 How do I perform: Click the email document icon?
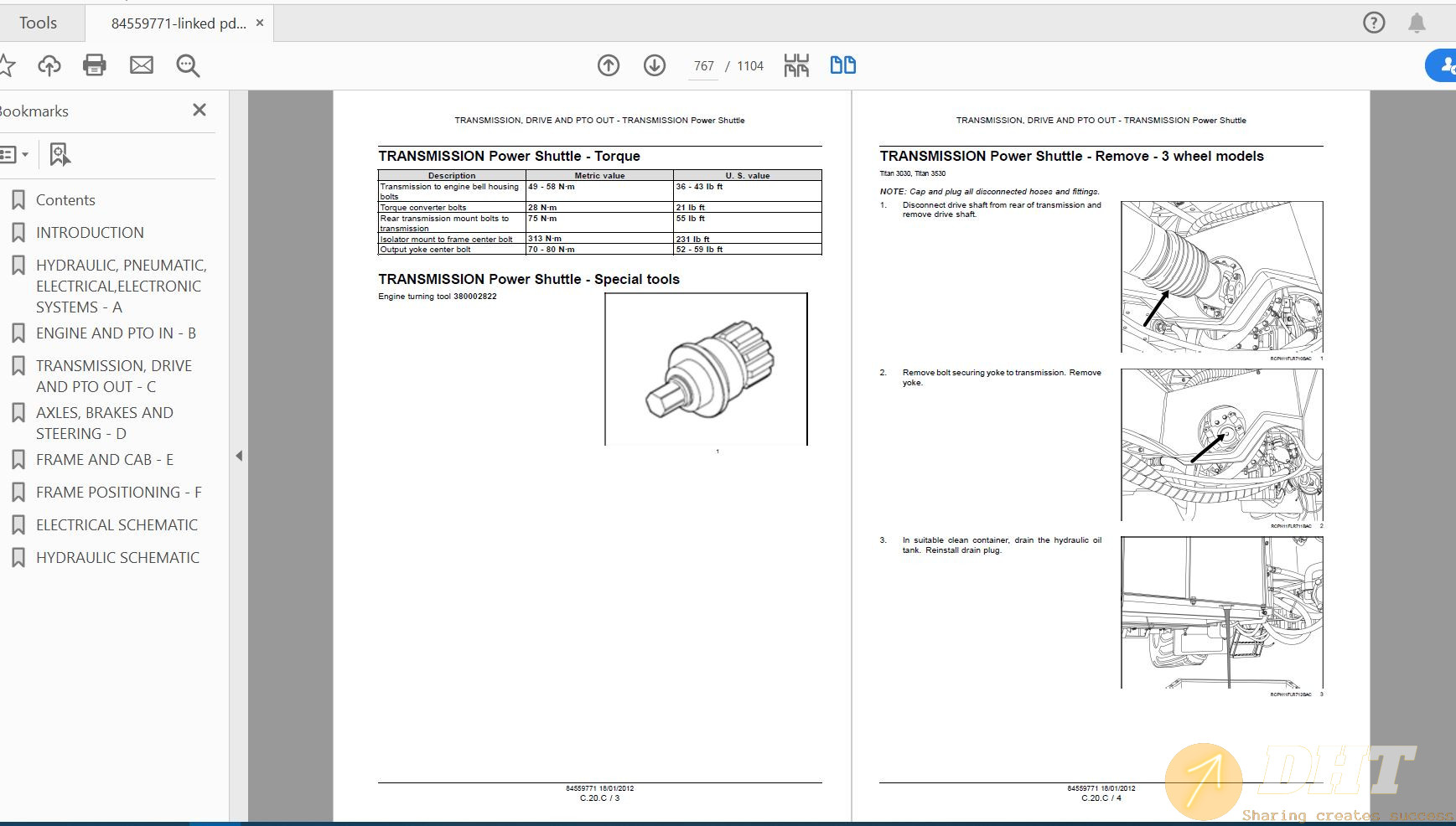[x=141, y=65]
